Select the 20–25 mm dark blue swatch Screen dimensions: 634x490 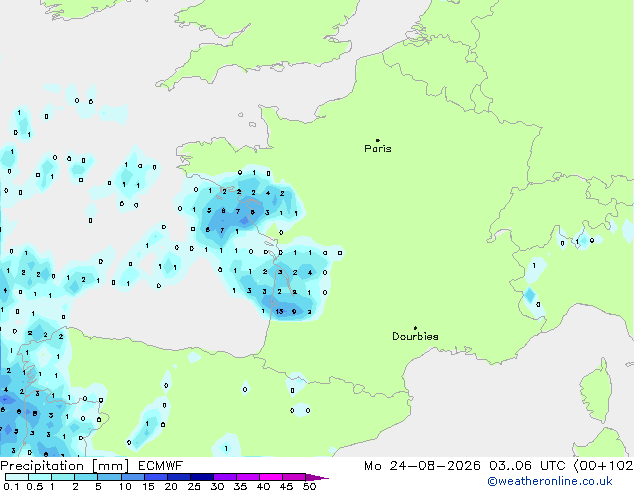[179, 477]
